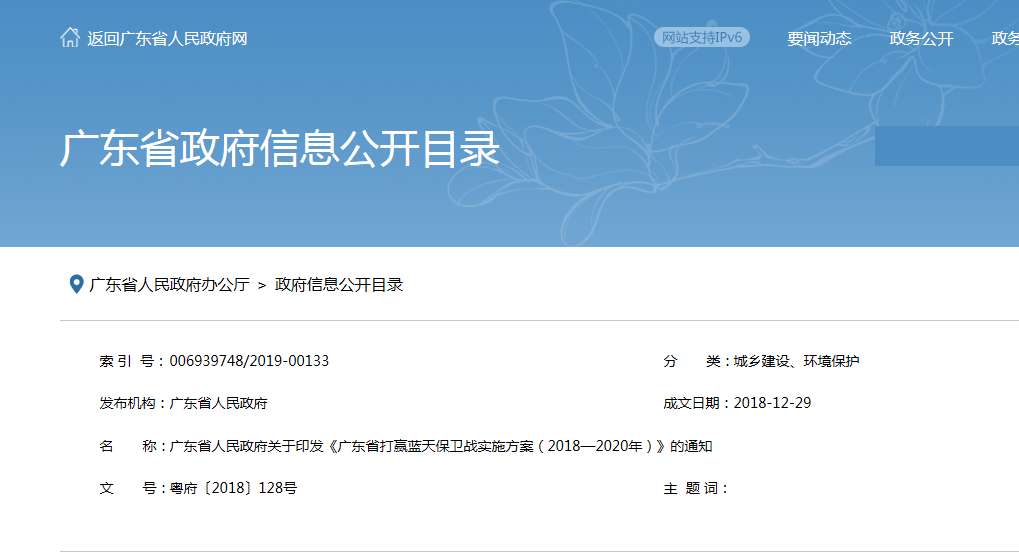Image resolution: width=1019 pixels, height=554 pixels.
Task: Click the 网站支持IPv6 badge
Action: pos(702,38)
